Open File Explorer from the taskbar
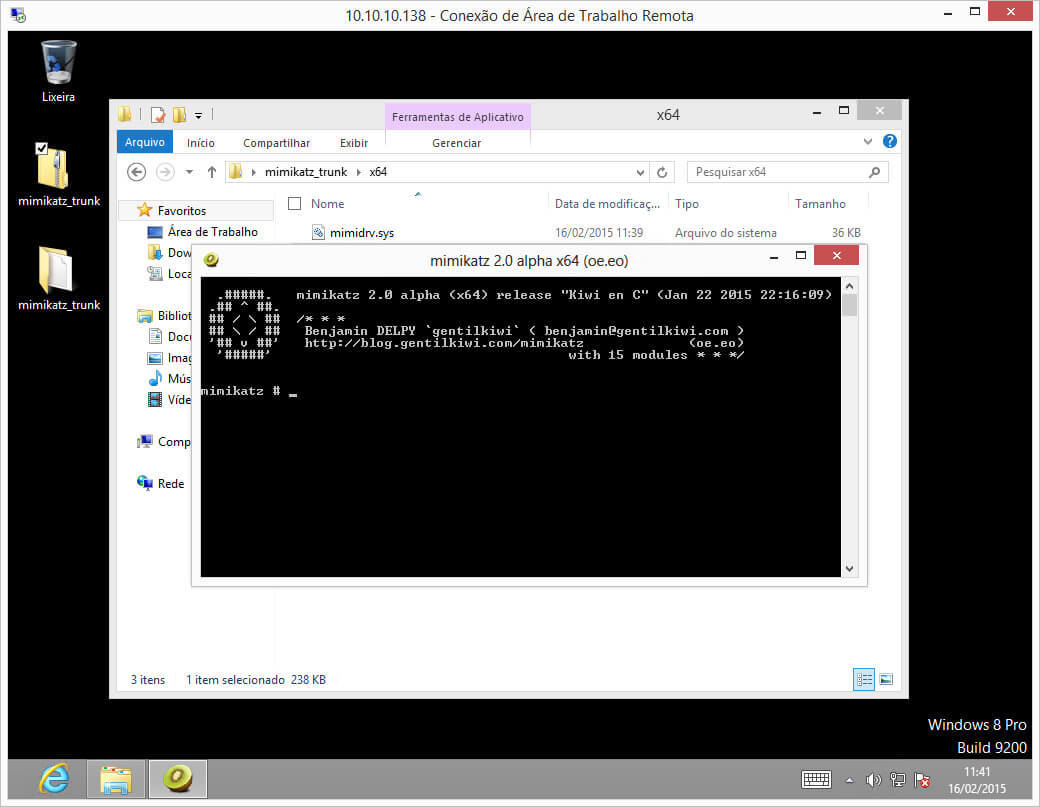 click(116, 779)
